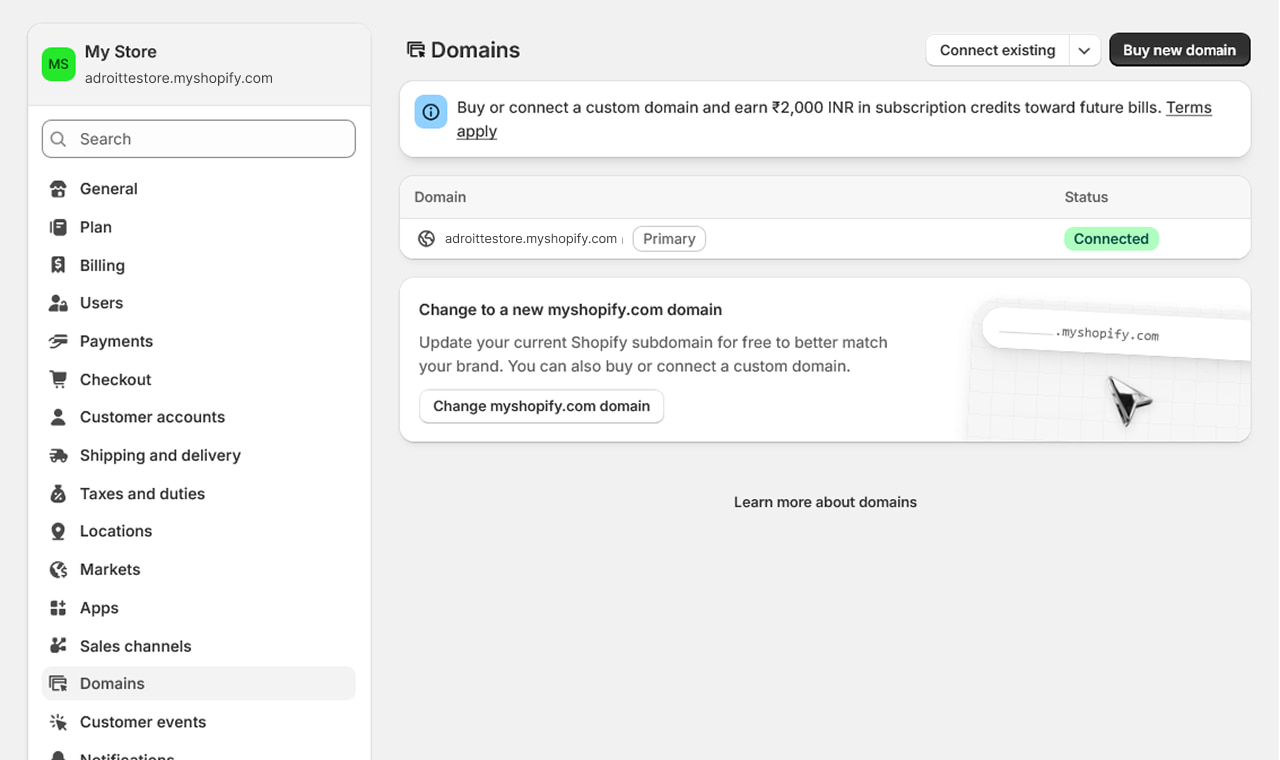Click the Taxes and duties icon

click(58, 493)
